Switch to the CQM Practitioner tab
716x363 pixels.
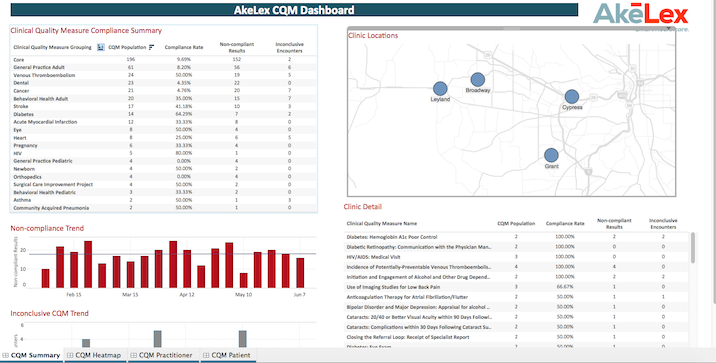pyautogui.click(x=162, y=355)
